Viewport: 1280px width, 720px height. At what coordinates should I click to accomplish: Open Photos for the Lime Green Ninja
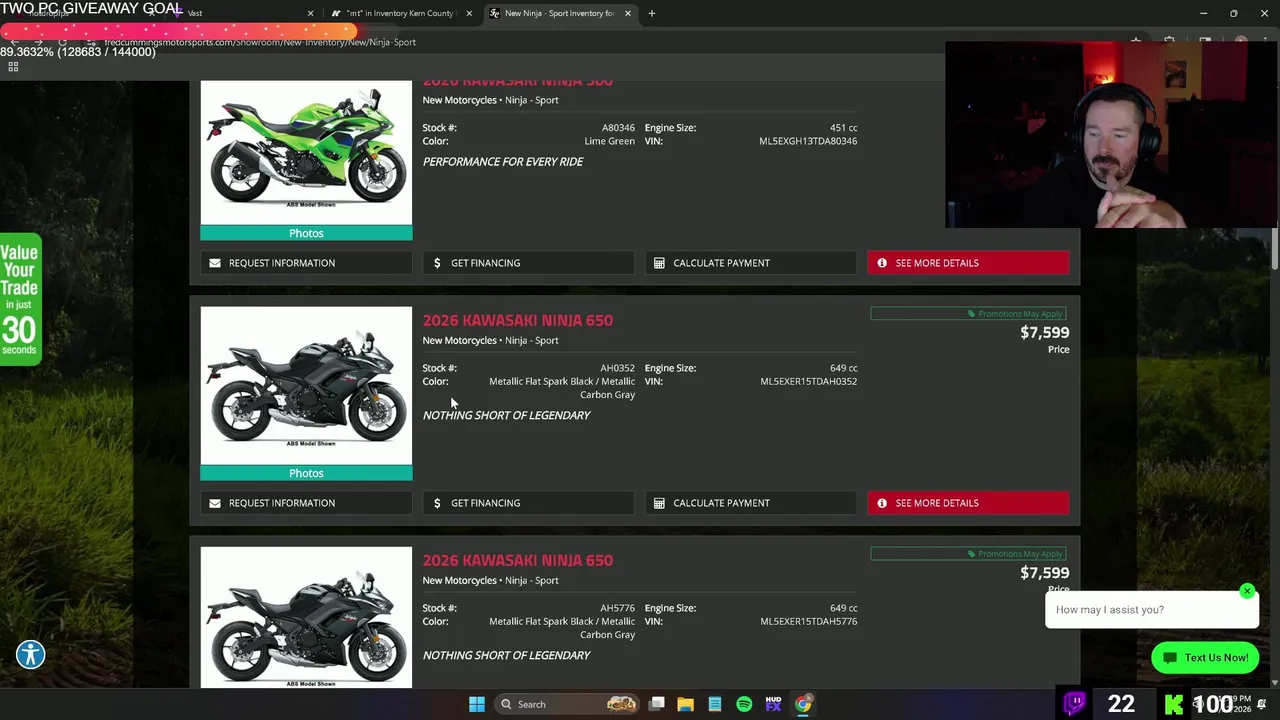306,233
